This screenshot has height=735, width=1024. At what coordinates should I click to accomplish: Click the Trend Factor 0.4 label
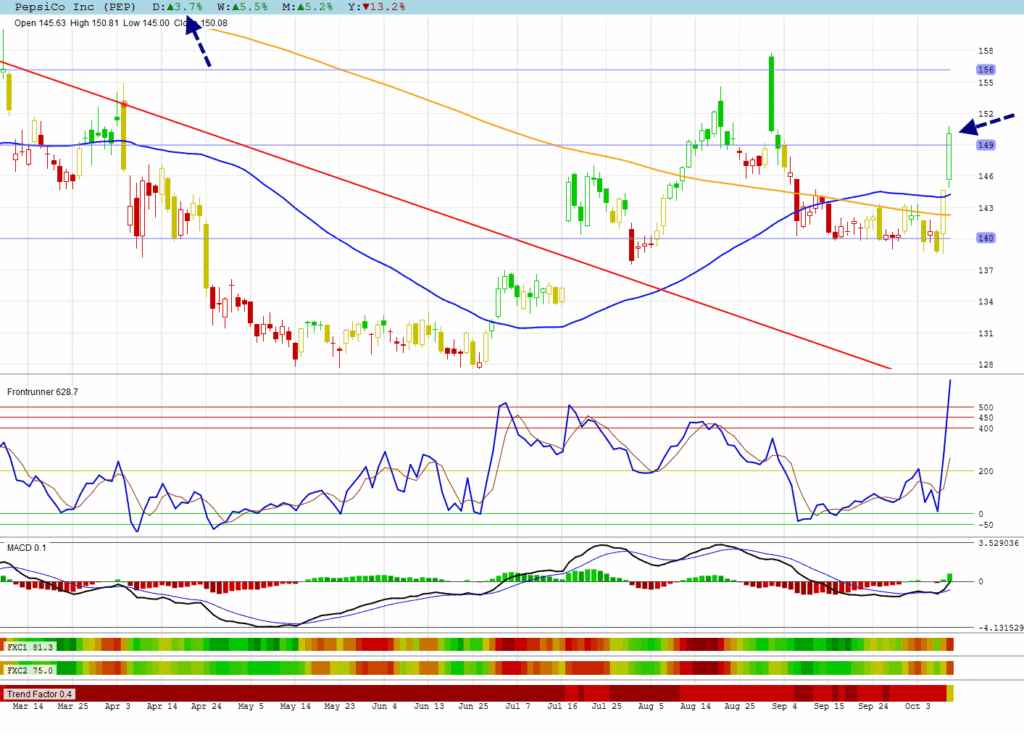pos(39,694)
